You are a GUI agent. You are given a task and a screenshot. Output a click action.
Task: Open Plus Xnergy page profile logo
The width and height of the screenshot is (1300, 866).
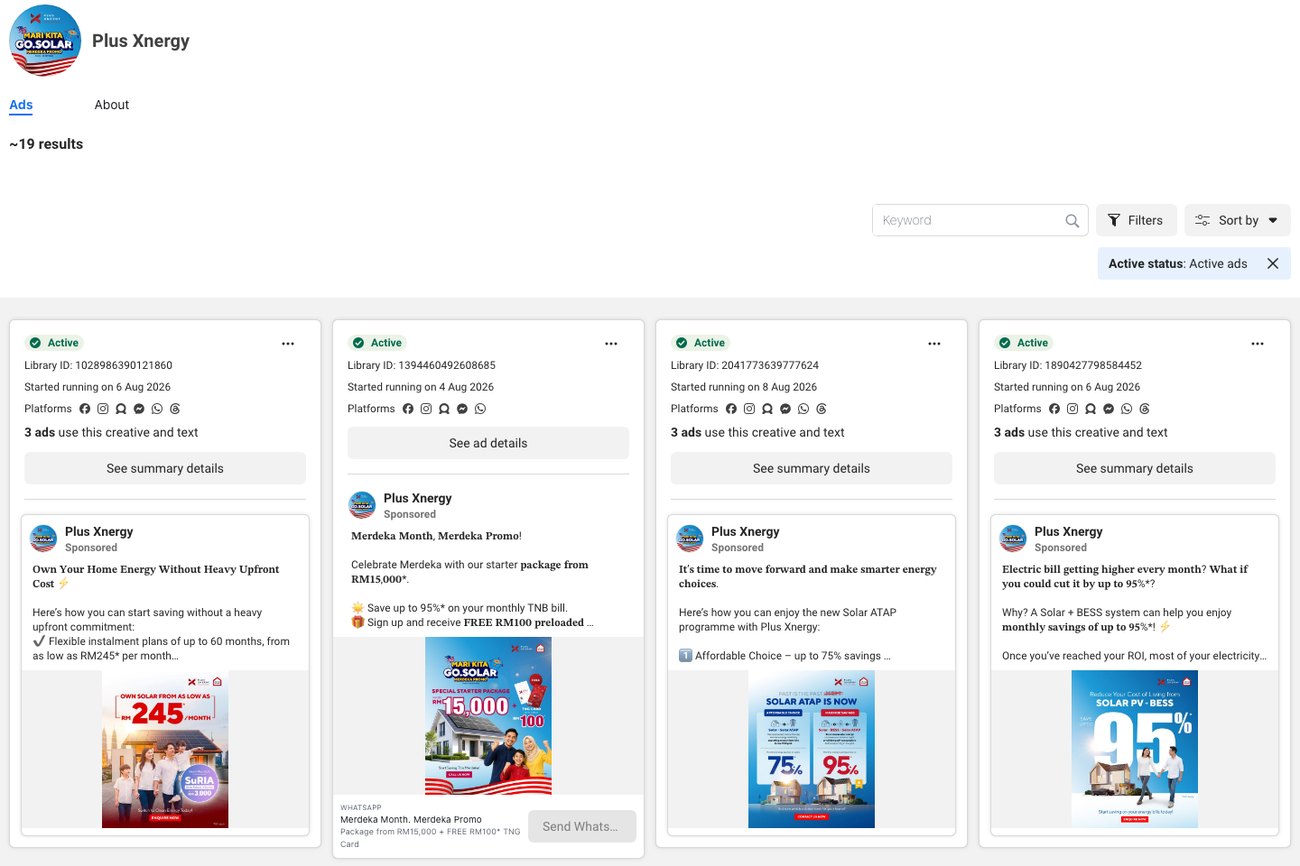(45, 41)
